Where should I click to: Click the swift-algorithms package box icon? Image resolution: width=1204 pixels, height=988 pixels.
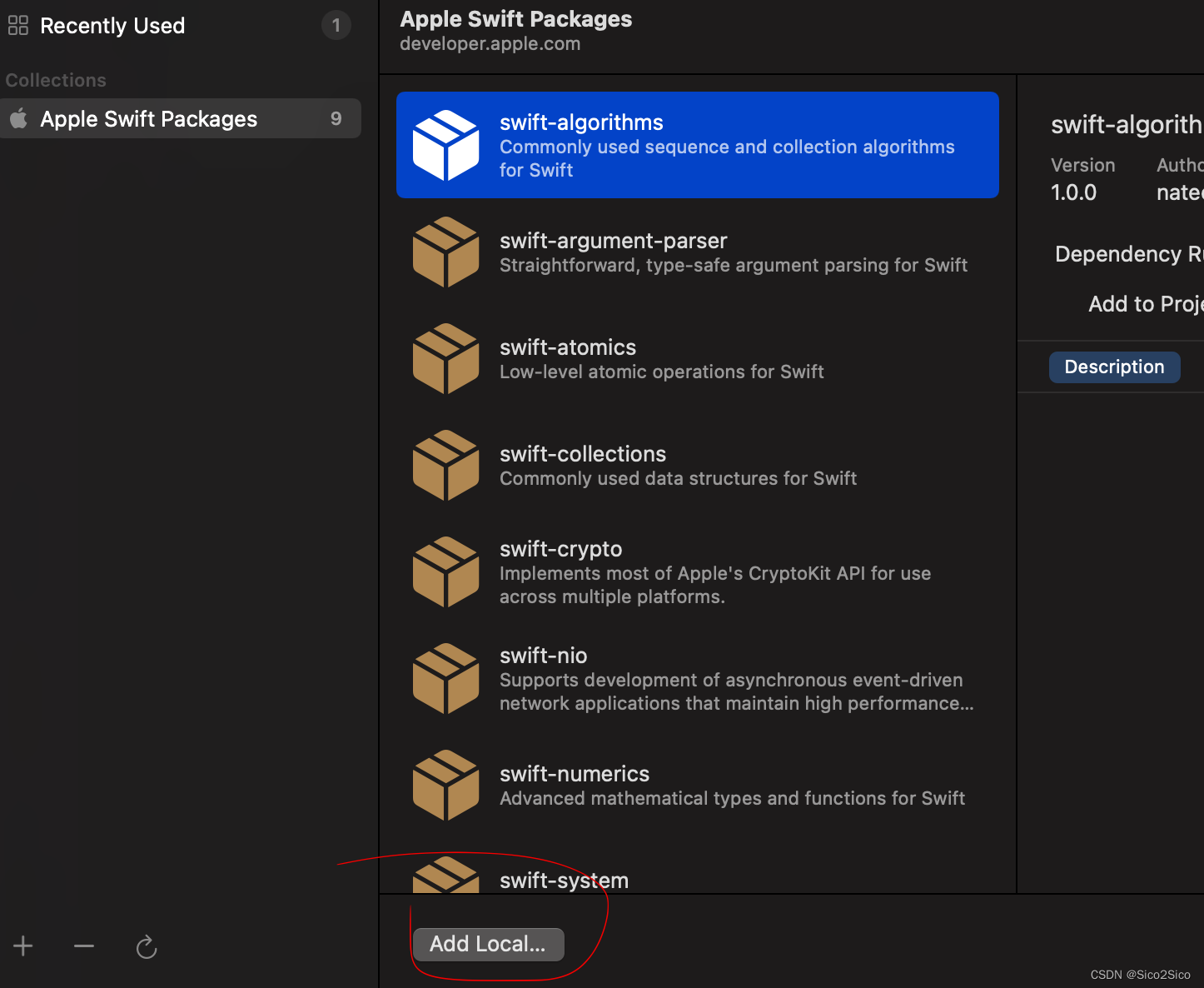point(446,145)
